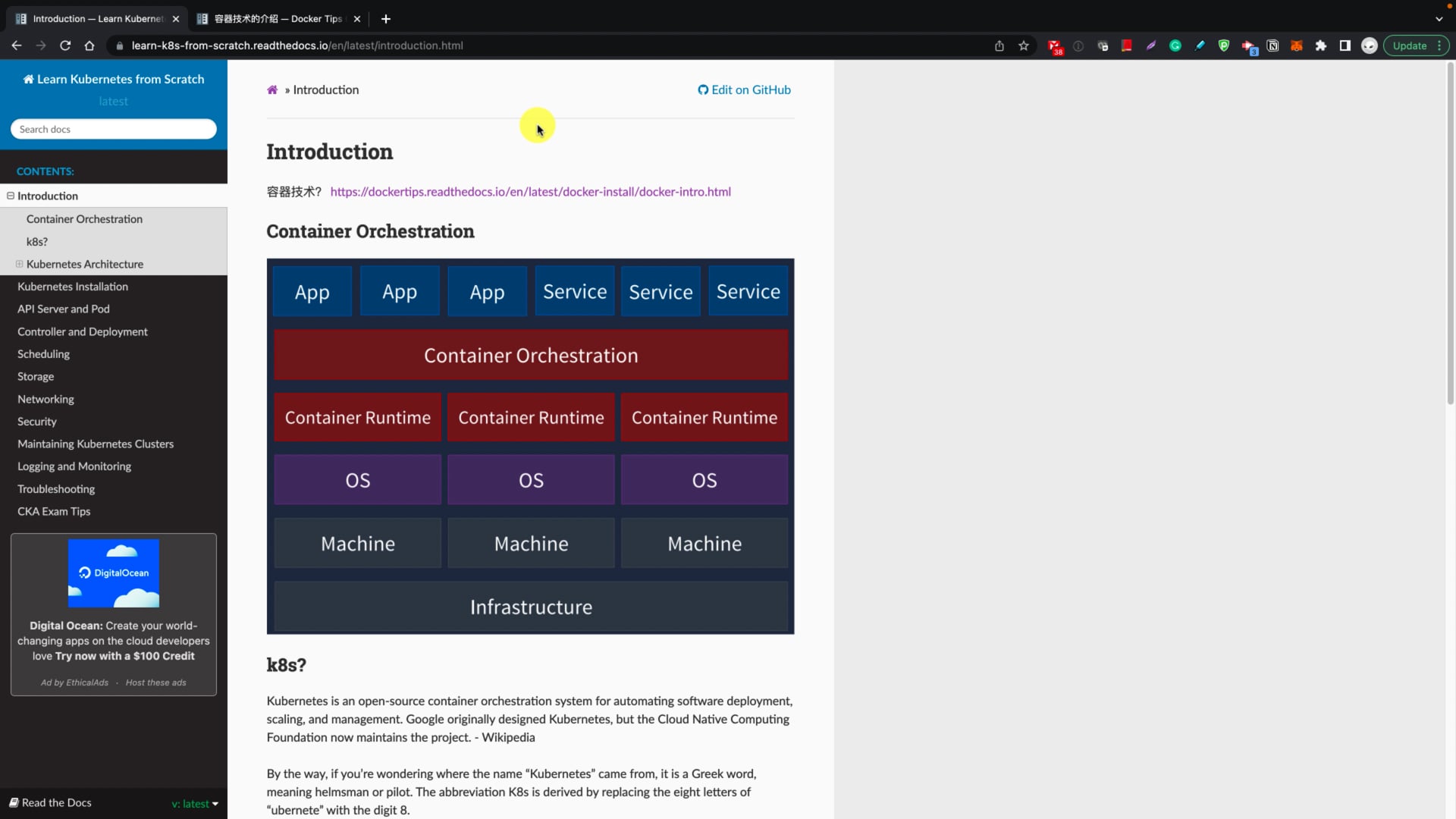
Task: Follow the docker-intro documentation link
Action: pos(530,192)
